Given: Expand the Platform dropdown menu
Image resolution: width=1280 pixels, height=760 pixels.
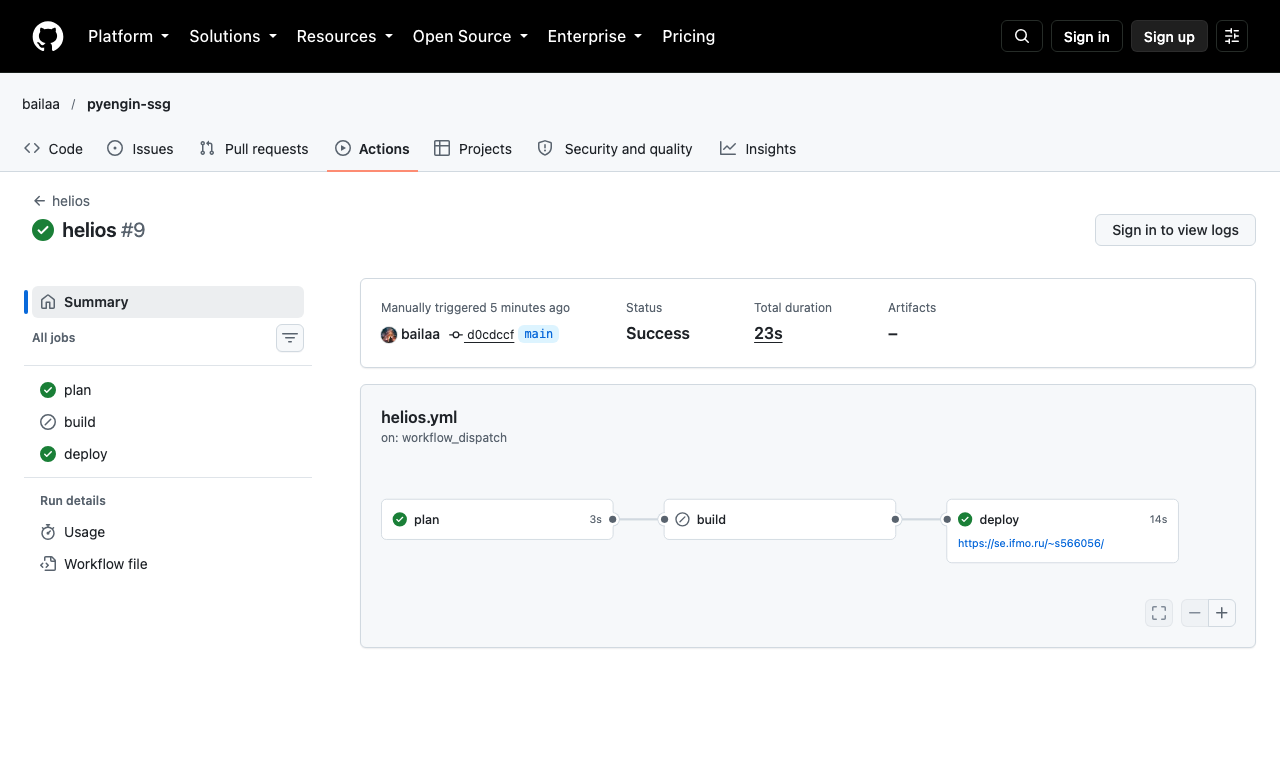Looking at the screenshot, I should [129, 36].
